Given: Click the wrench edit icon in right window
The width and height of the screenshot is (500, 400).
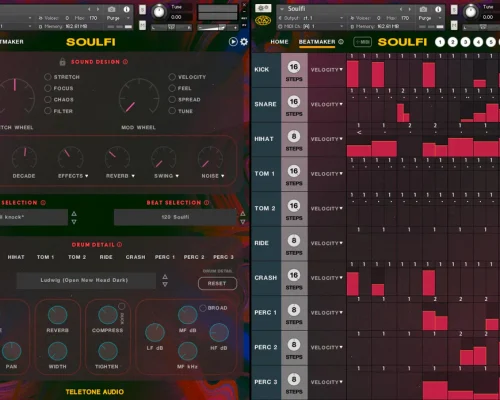Looking at the screenshot, I should click(x=263, y=9).
